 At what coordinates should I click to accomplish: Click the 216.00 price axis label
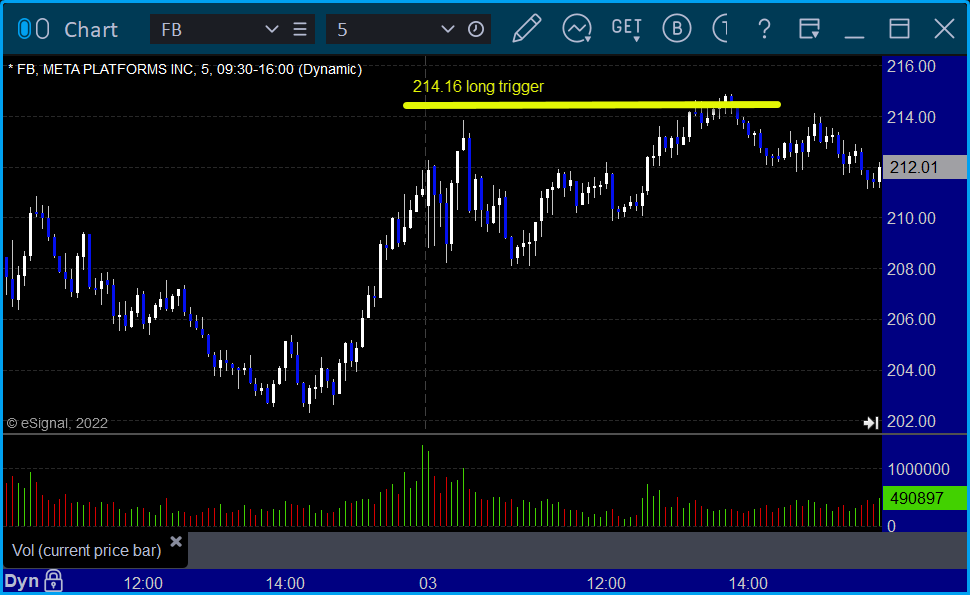click(x=911, y=66)
